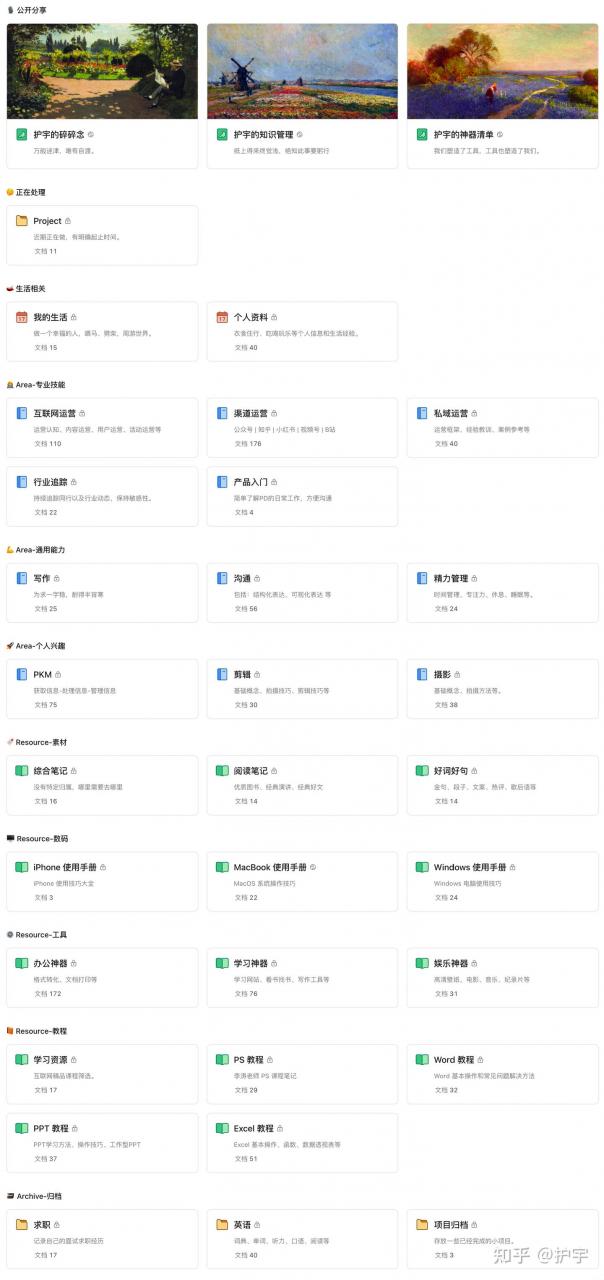Viewport: 604px width, 1280px height.
Task: Click the 文档 75 count under PKM
Action: [x=45, y=705]
